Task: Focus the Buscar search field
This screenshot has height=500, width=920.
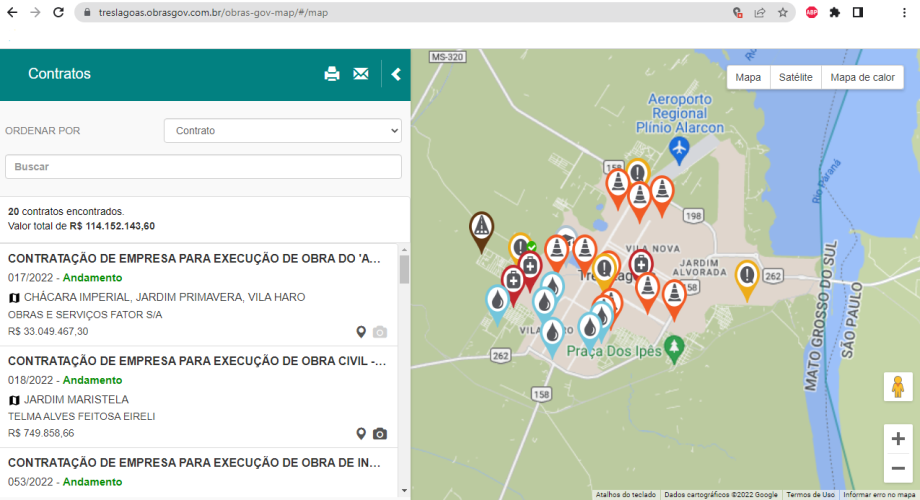Action: click(203, 167)
